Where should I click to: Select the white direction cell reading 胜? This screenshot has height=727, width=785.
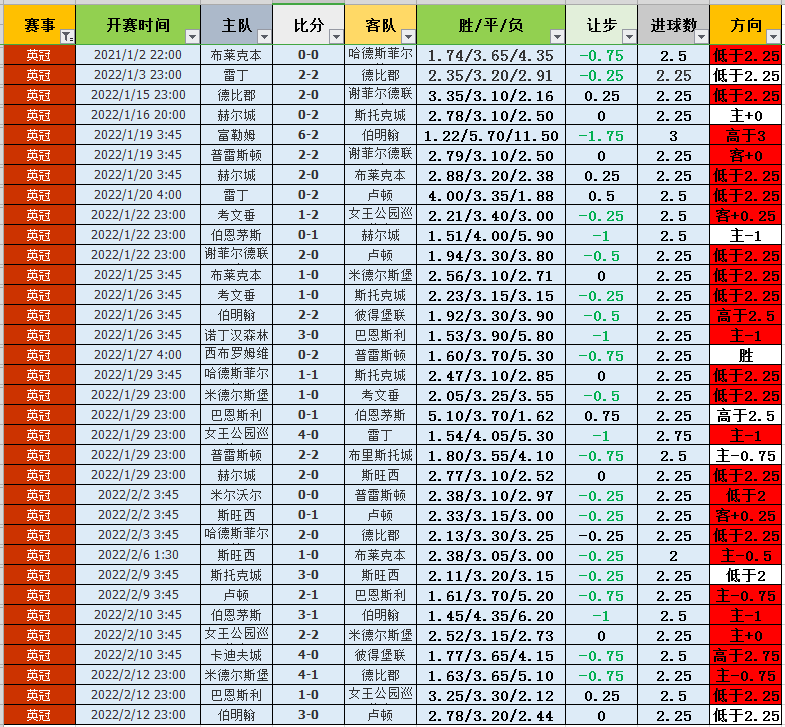(746, 355)
